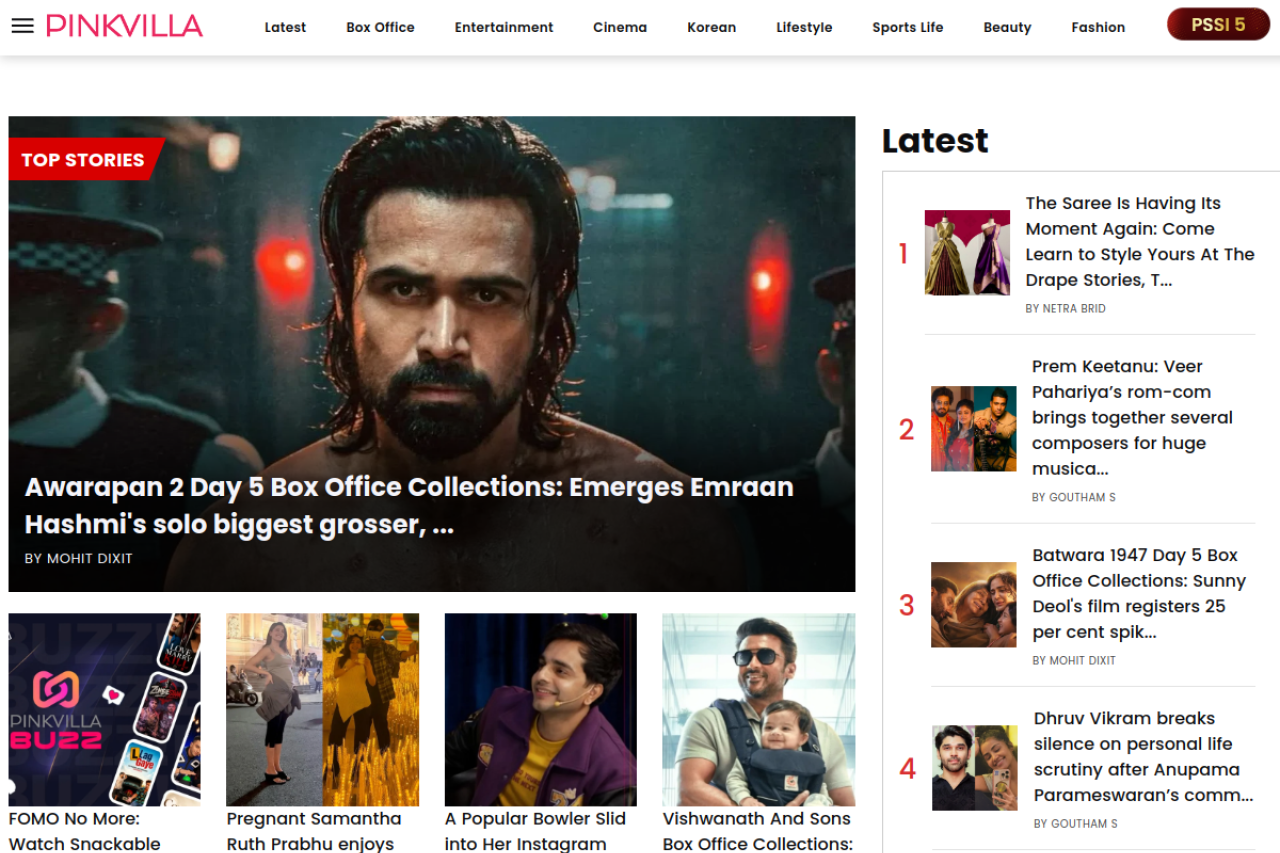Open the Lifestyle section

coord(804,27)
